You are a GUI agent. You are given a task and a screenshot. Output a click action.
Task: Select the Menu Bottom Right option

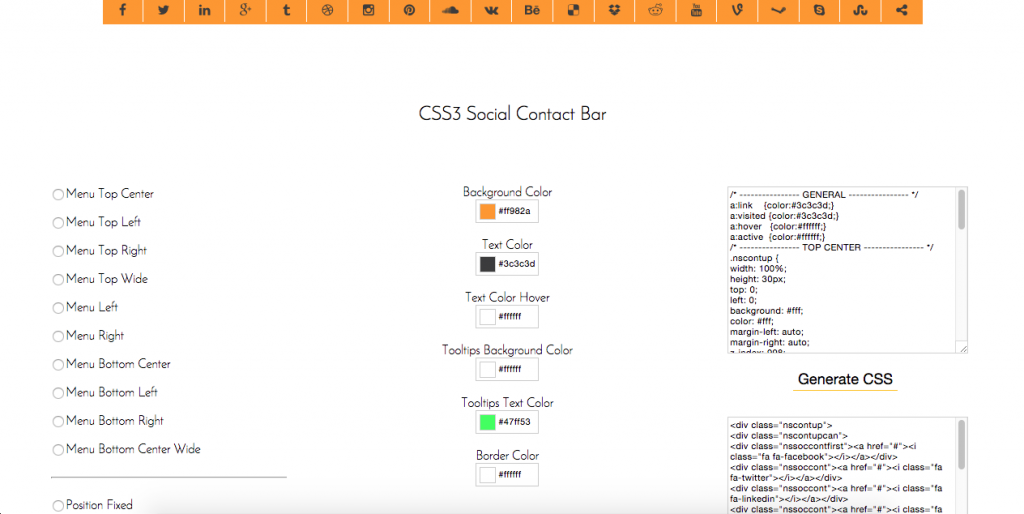tap(58, 421)
